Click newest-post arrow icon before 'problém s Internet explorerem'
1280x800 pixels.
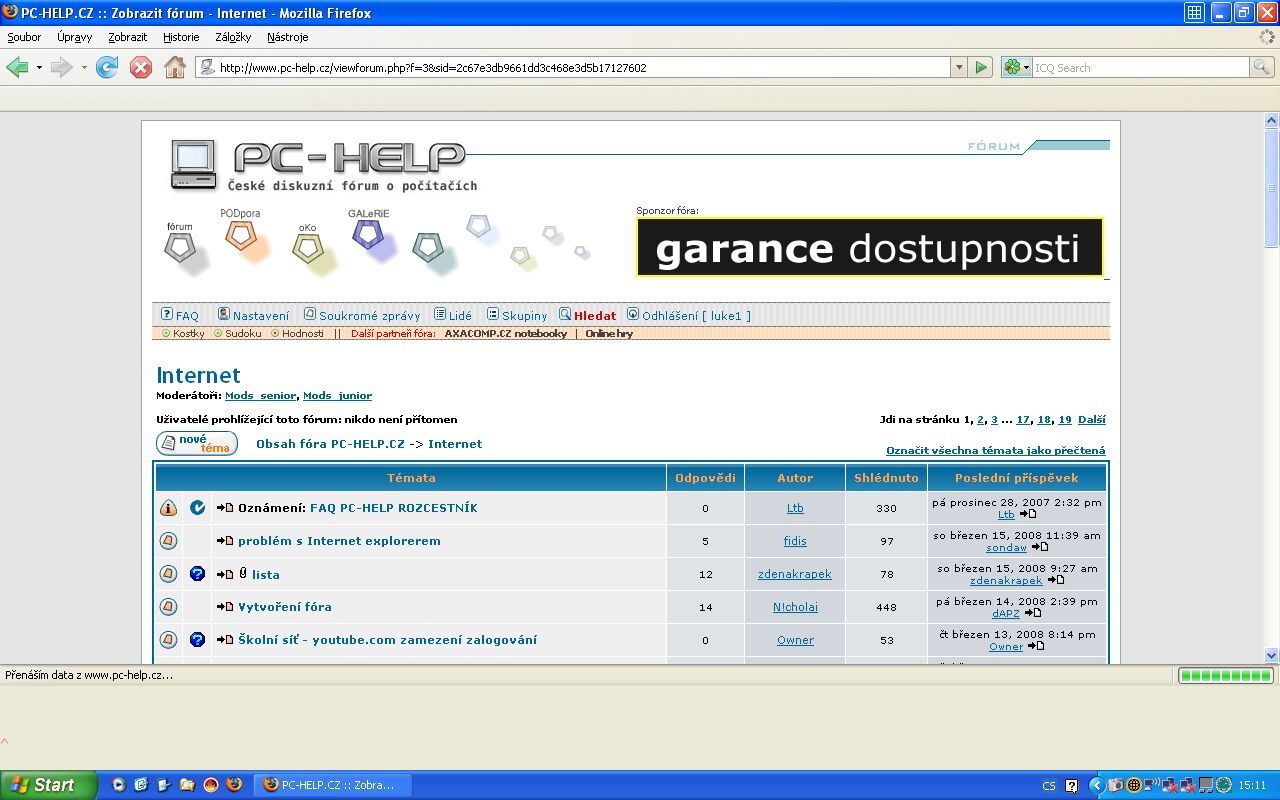pos(225,541)
